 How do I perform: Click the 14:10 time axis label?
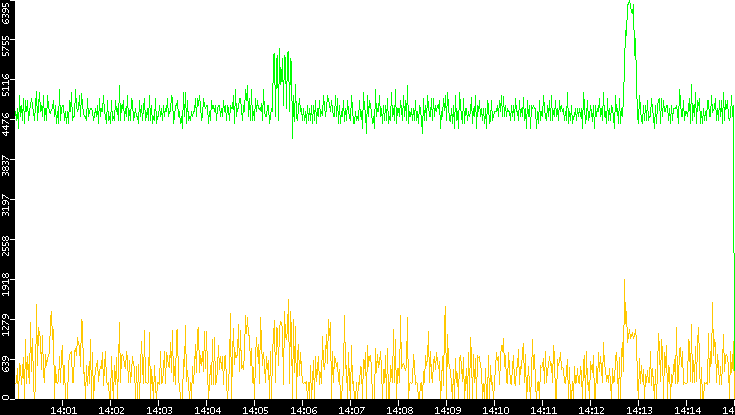tap(495, 410)
